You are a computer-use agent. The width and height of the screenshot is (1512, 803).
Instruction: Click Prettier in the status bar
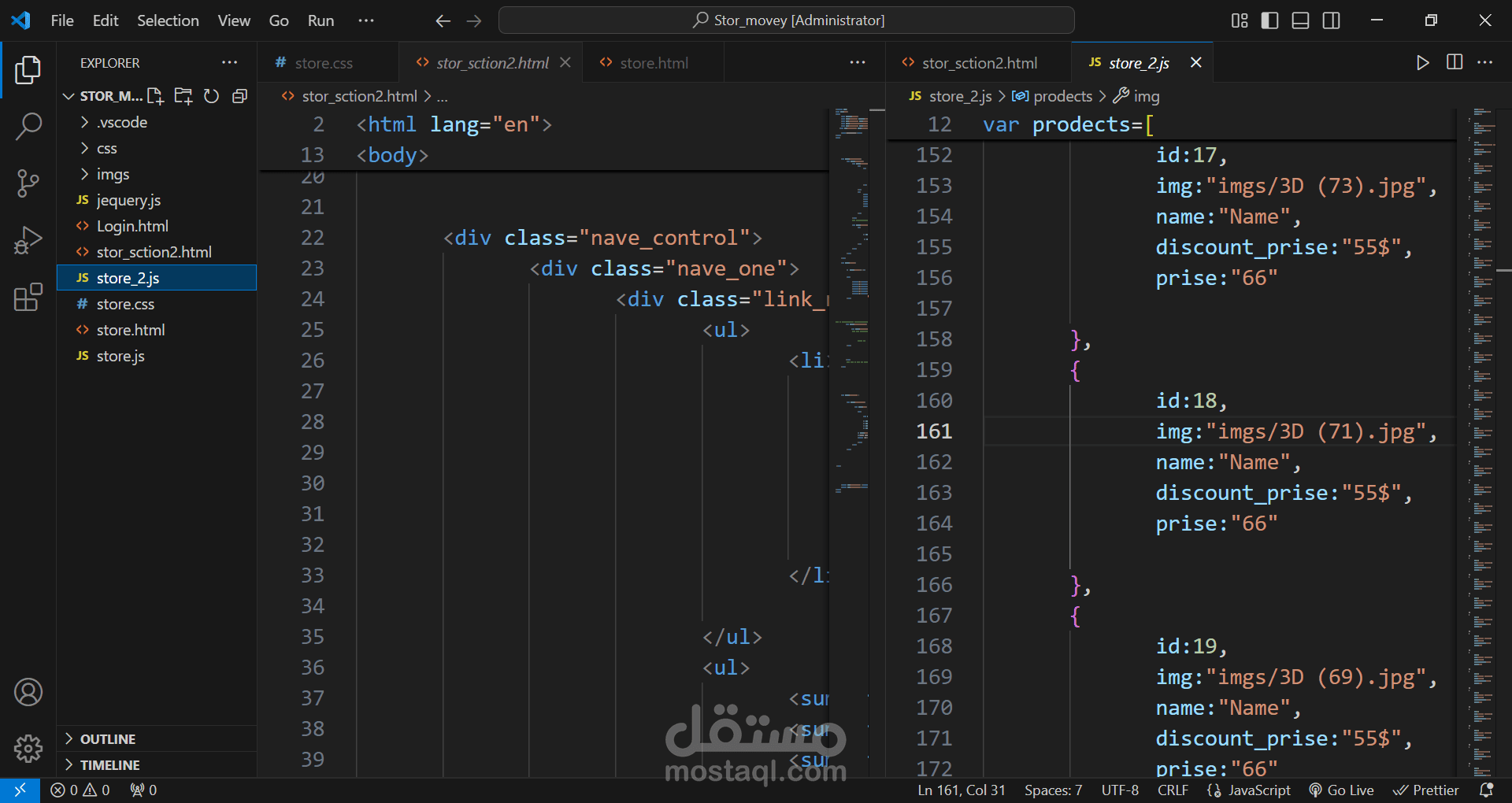click(1426, 790)
